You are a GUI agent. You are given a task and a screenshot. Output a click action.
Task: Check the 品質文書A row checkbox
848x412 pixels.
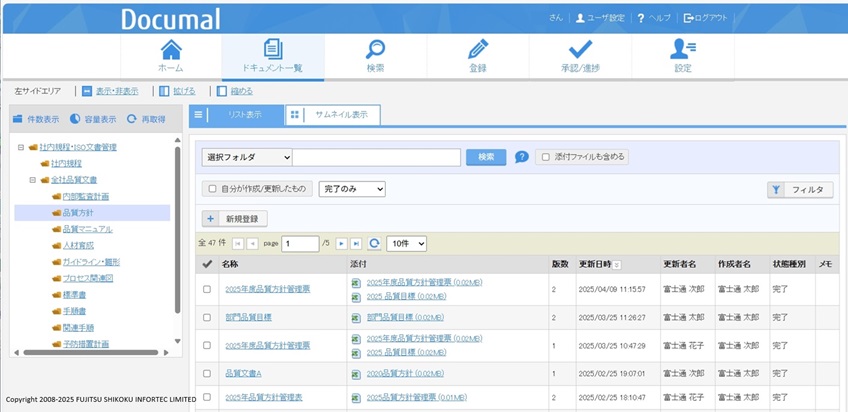coord(207,374)
